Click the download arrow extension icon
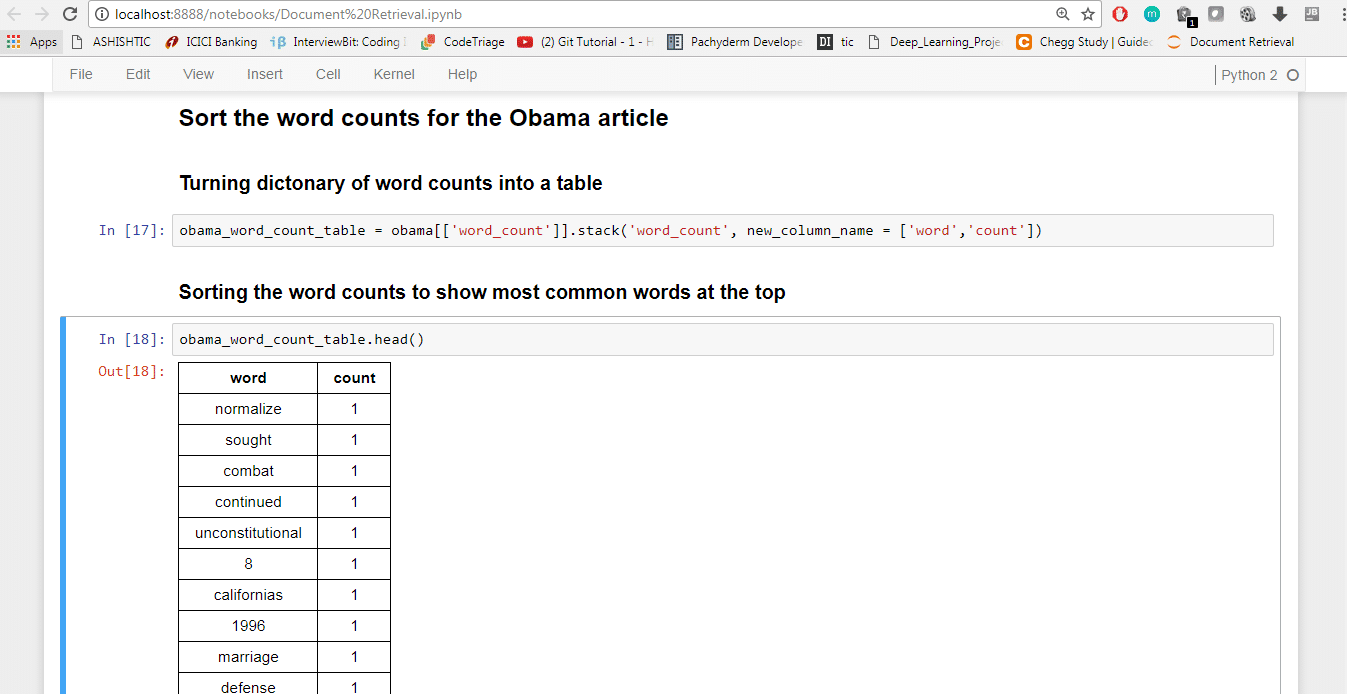Viewport: 1347px width, 694px height. pos(1279,14)
